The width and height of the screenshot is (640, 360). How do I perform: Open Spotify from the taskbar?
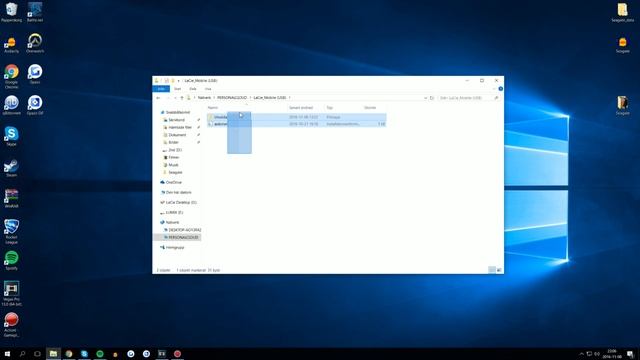tap(100, 354)
